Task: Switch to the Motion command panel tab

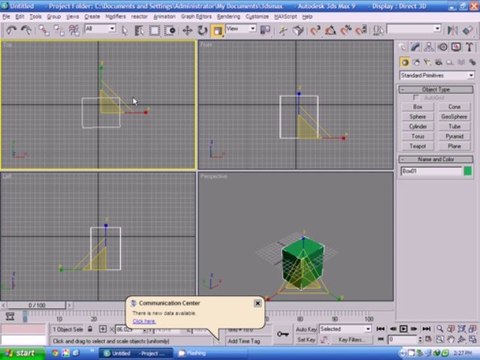Action: (443, 47)
